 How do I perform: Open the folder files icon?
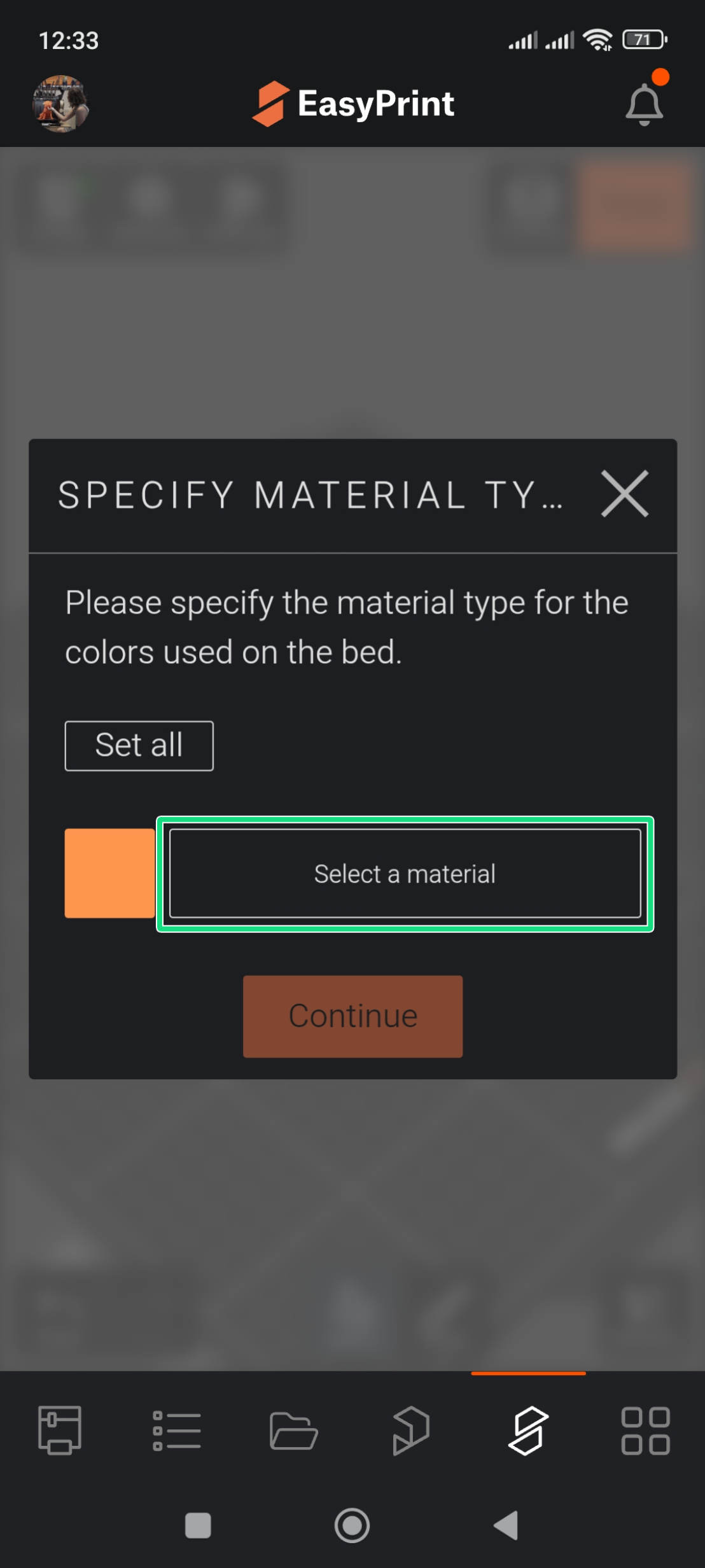pos(293,1430)
